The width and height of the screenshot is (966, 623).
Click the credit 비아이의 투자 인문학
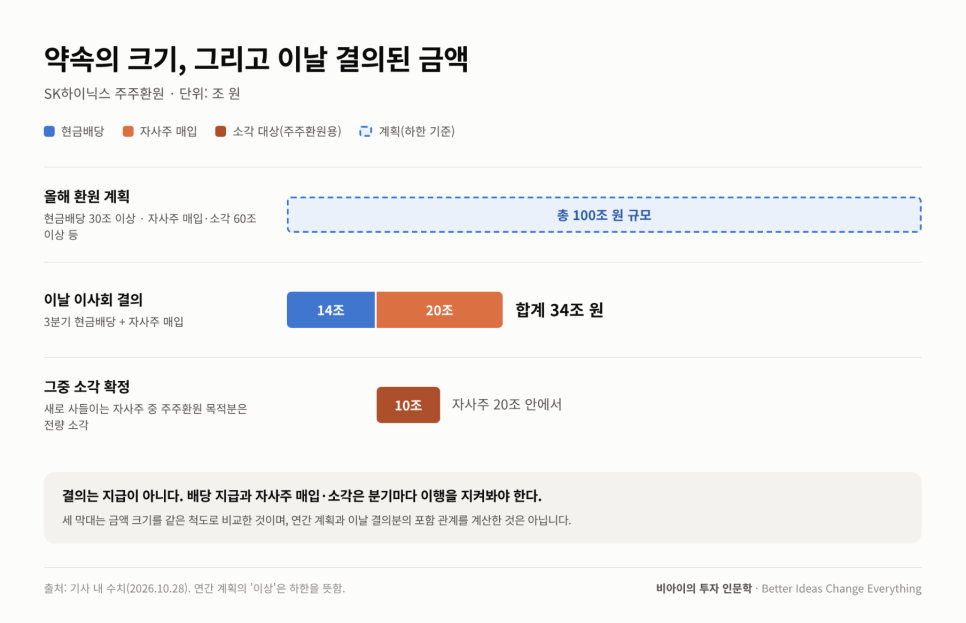click(x=704, y=588)
